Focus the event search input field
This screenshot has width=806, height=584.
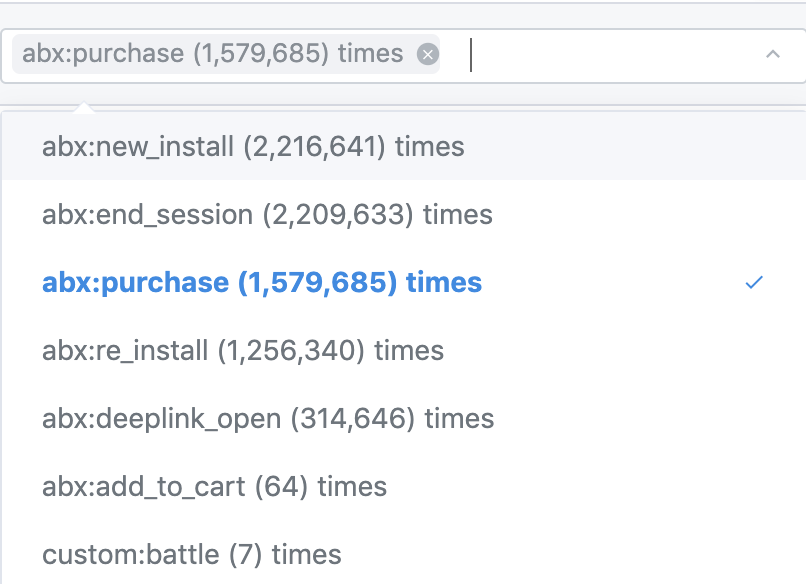(x=600, y=55)
